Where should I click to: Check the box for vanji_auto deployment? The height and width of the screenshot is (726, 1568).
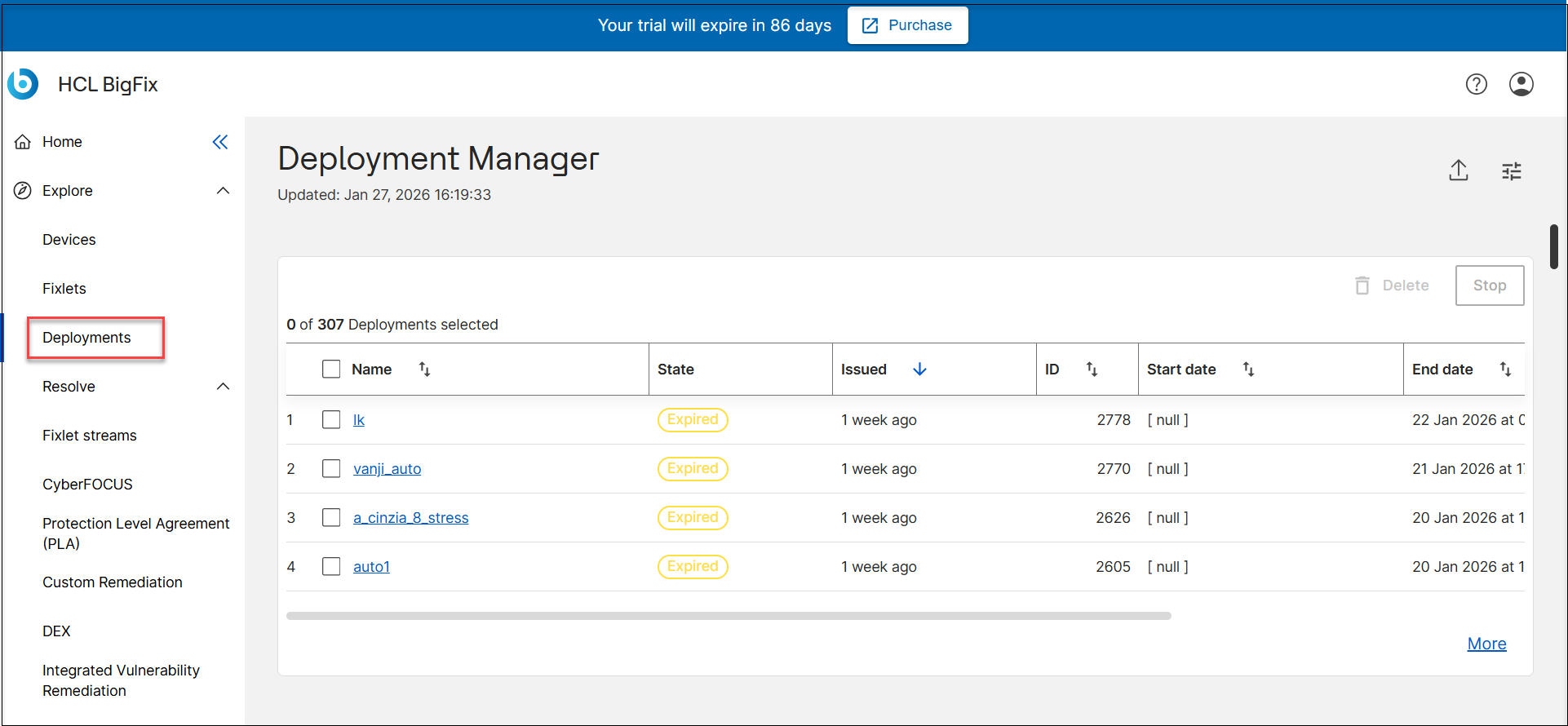(331, 469)
